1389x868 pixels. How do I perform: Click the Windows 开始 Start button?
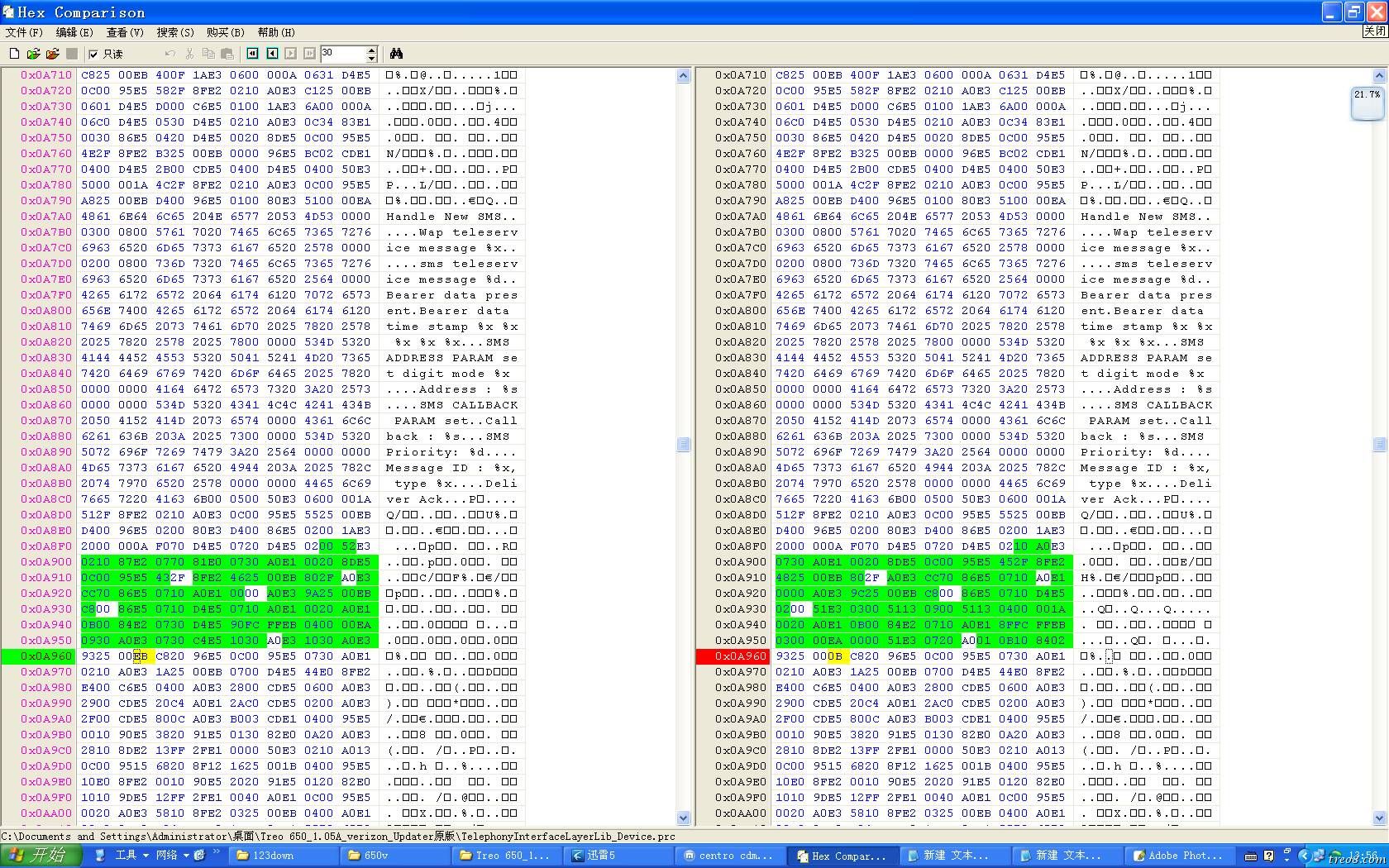click(41, 856)
